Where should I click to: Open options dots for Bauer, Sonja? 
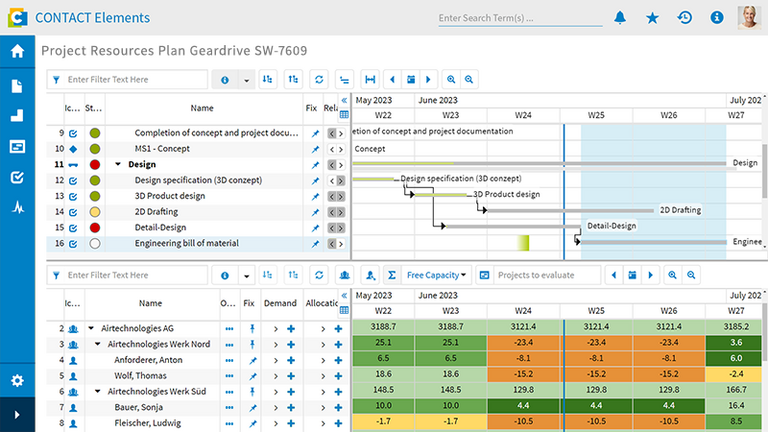[229, 408]
